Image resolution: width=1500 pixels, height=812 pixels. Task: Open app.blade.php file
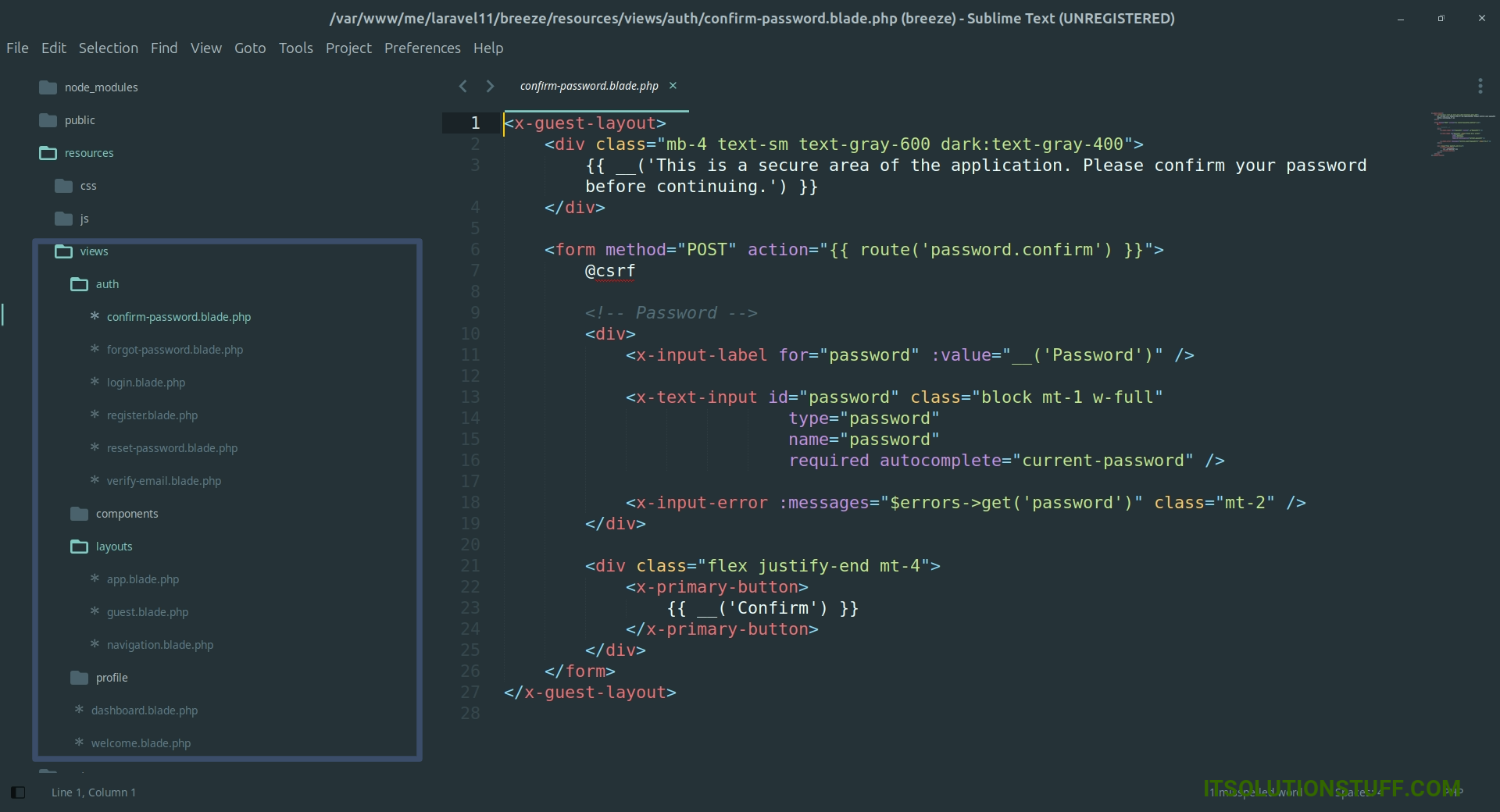pyautogui.click(x=143, y=579)
